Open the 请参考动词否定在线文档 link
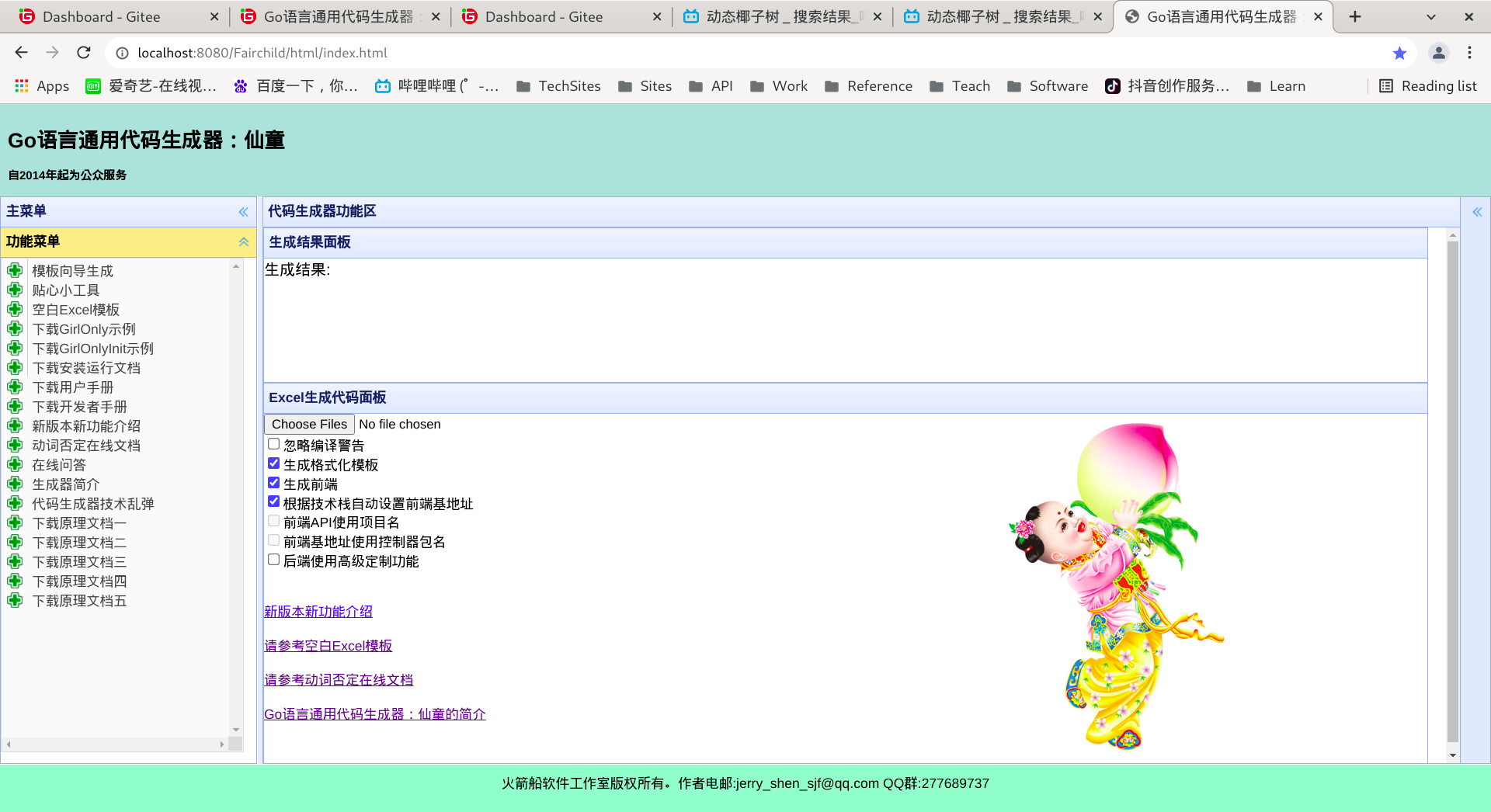This screenshot has width=1491, height=812. tap(339, 680)
